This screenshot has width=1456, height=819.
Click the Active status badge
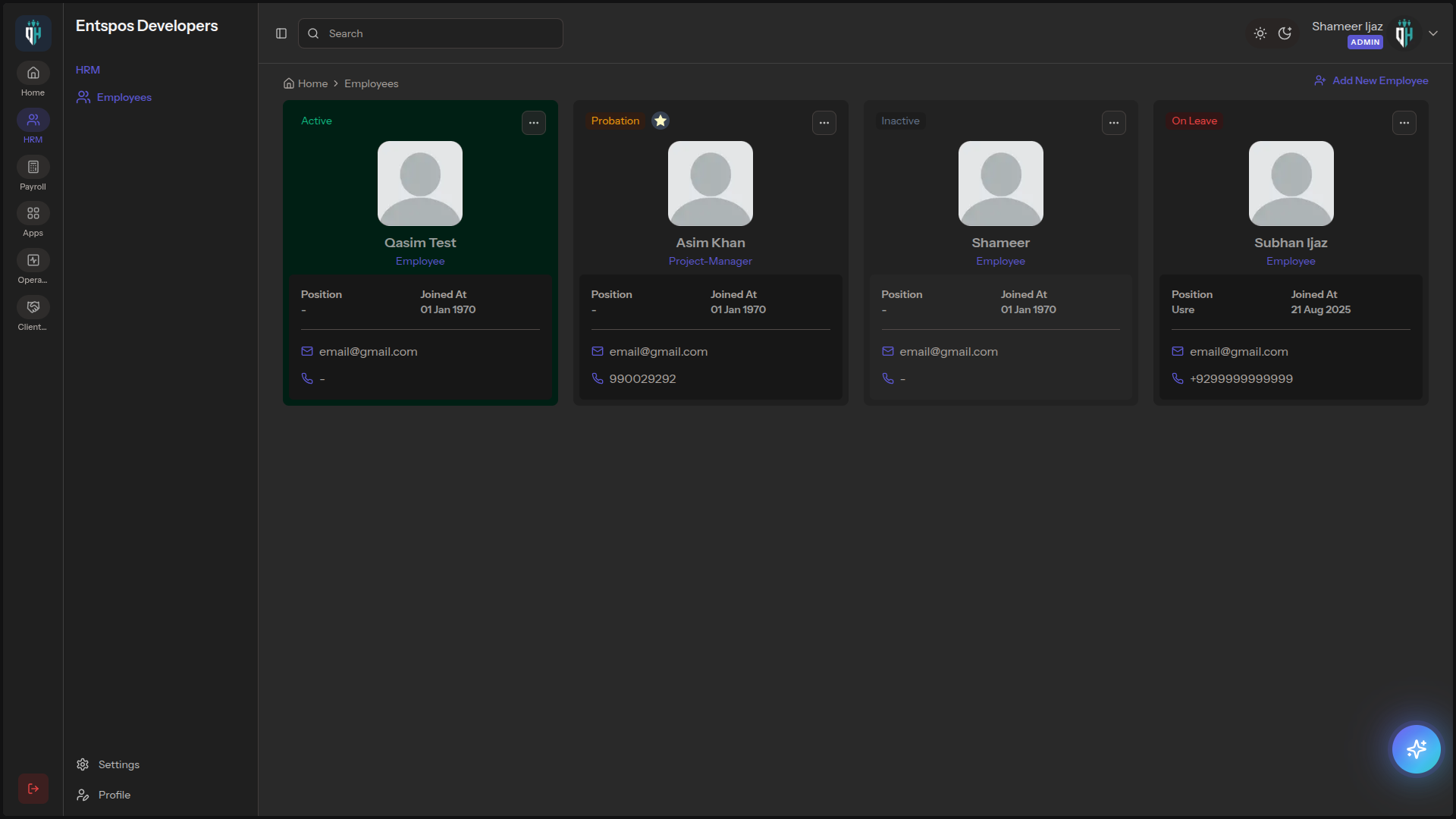click(316, 121)
